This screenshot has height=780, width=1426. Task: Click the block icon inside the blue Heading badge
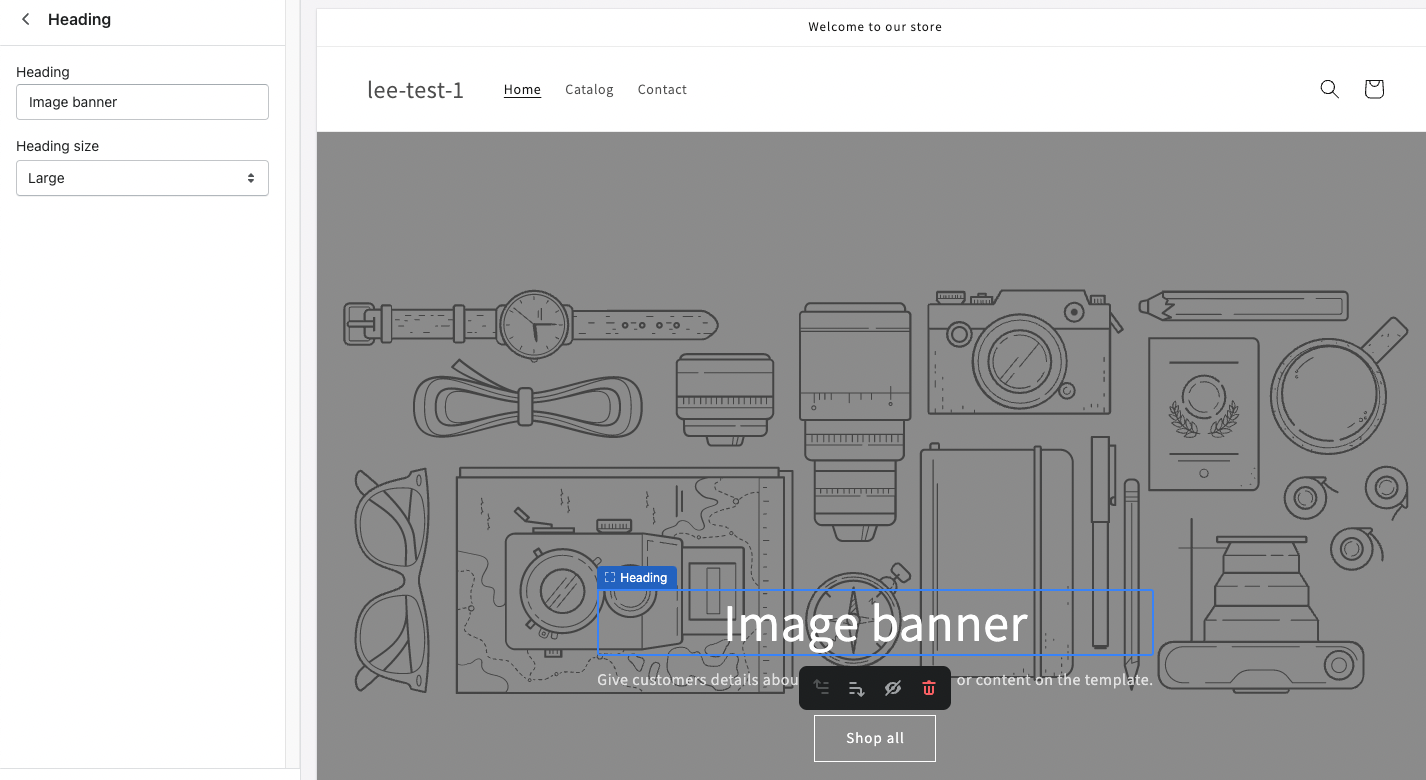point(609,577)
